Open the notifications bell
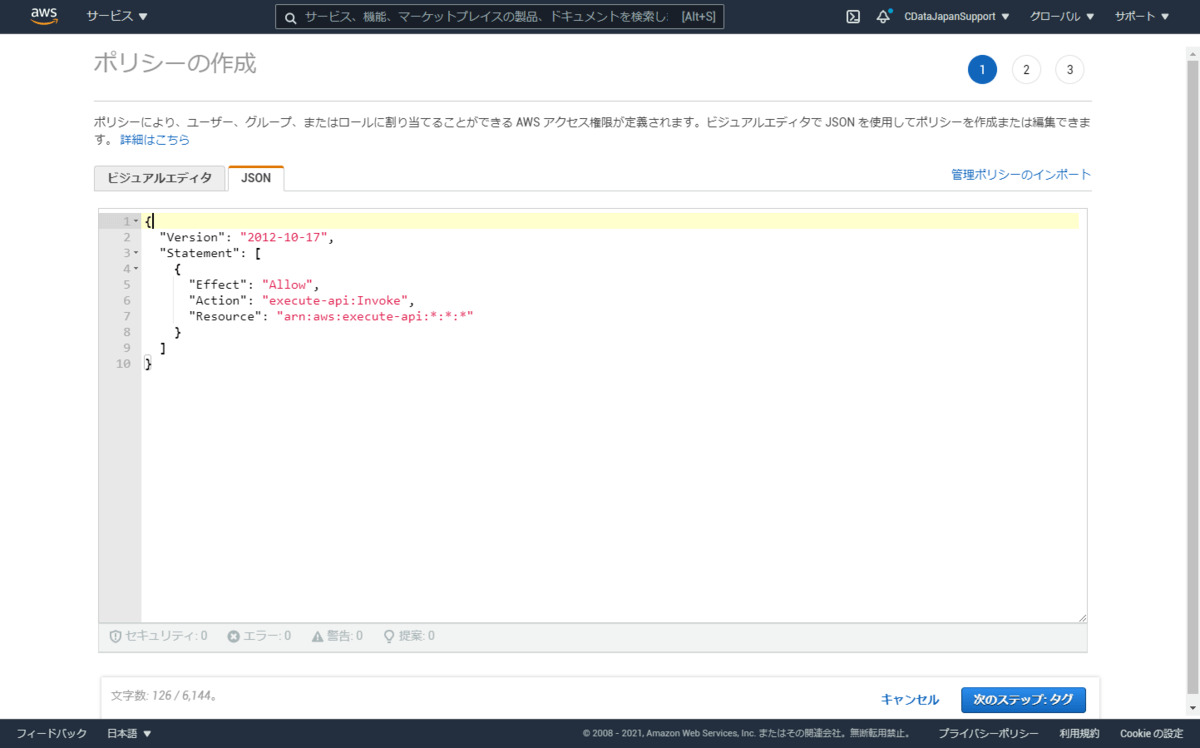 (x=883, y=16)
